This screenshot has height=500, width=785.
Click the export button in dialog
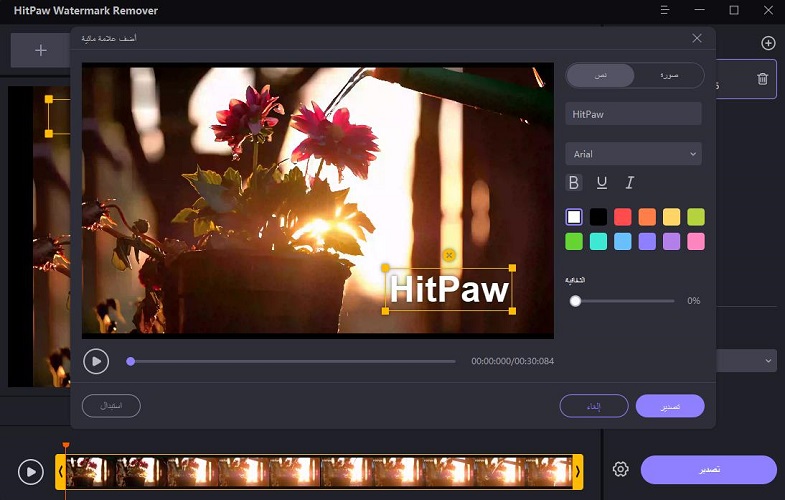click(670, 406)
